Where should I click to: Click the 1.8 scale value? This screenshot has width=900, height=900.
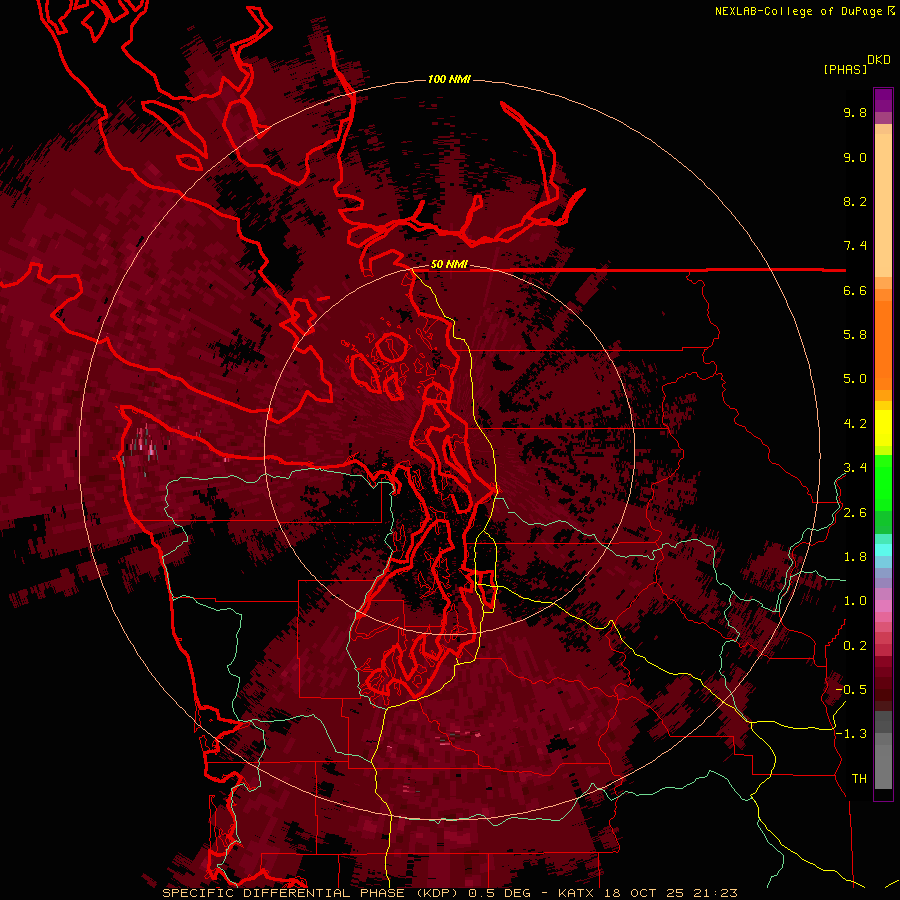855,557
